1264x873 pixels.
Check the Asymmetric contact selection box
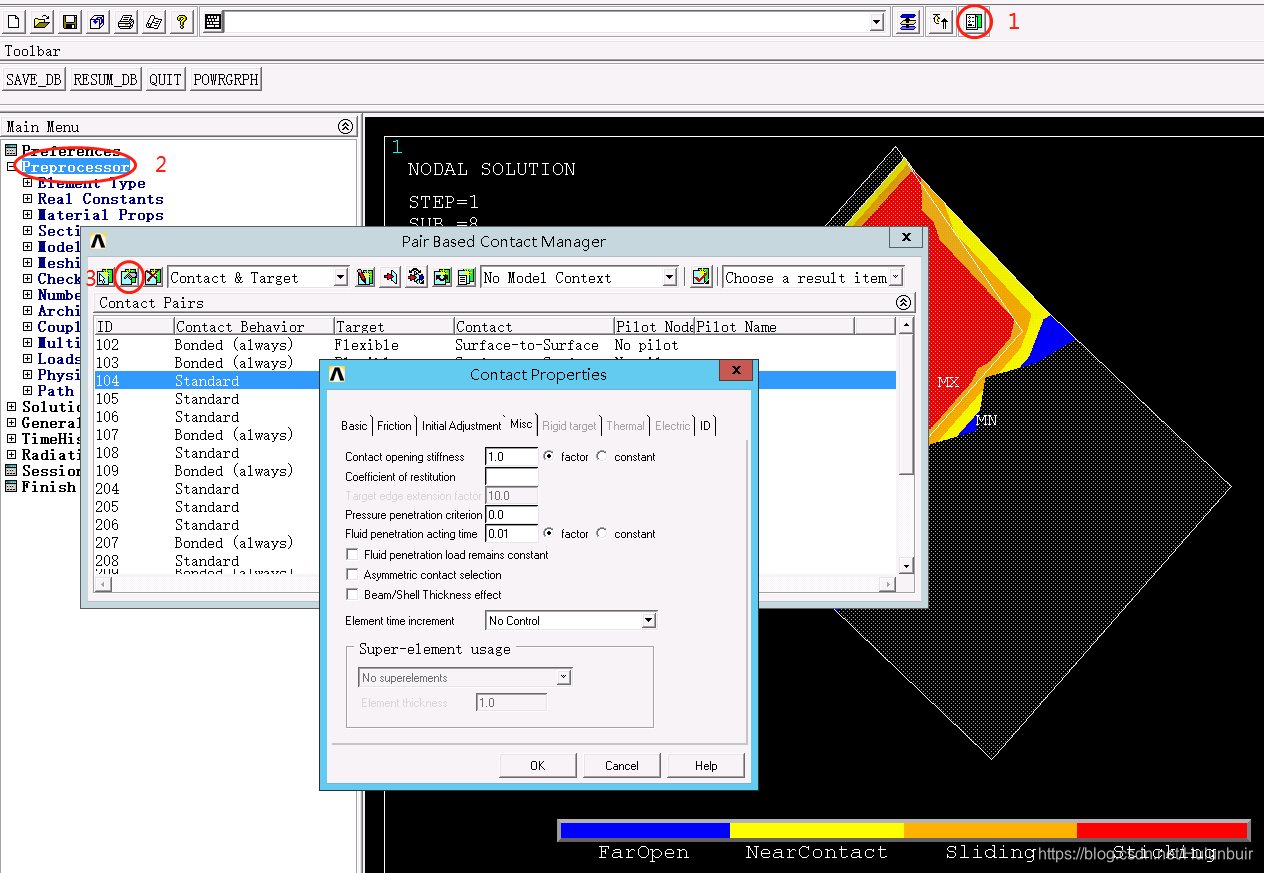(x=352, y=575)
